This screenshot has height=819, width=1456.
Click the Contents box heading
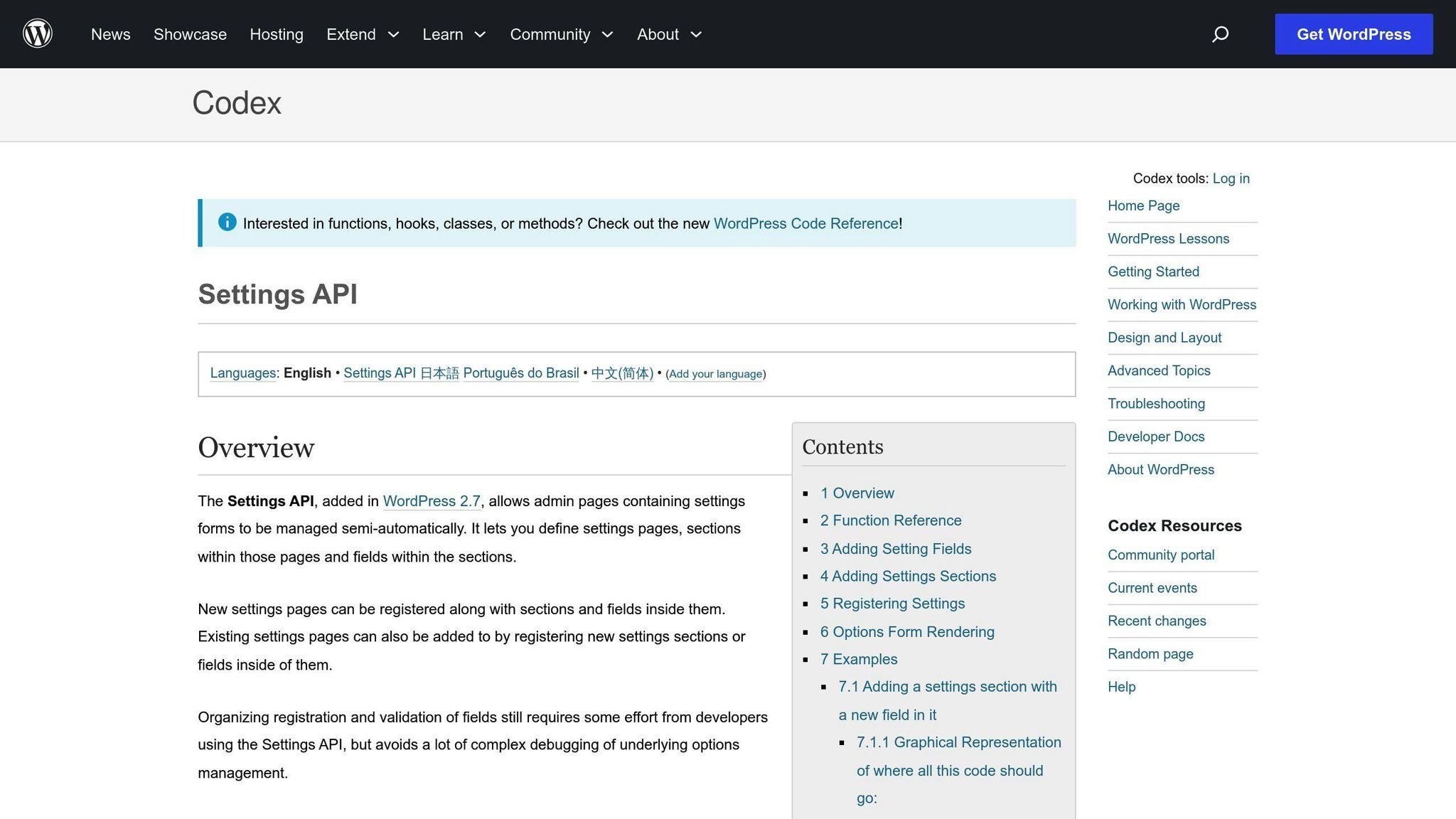point(842,447)
